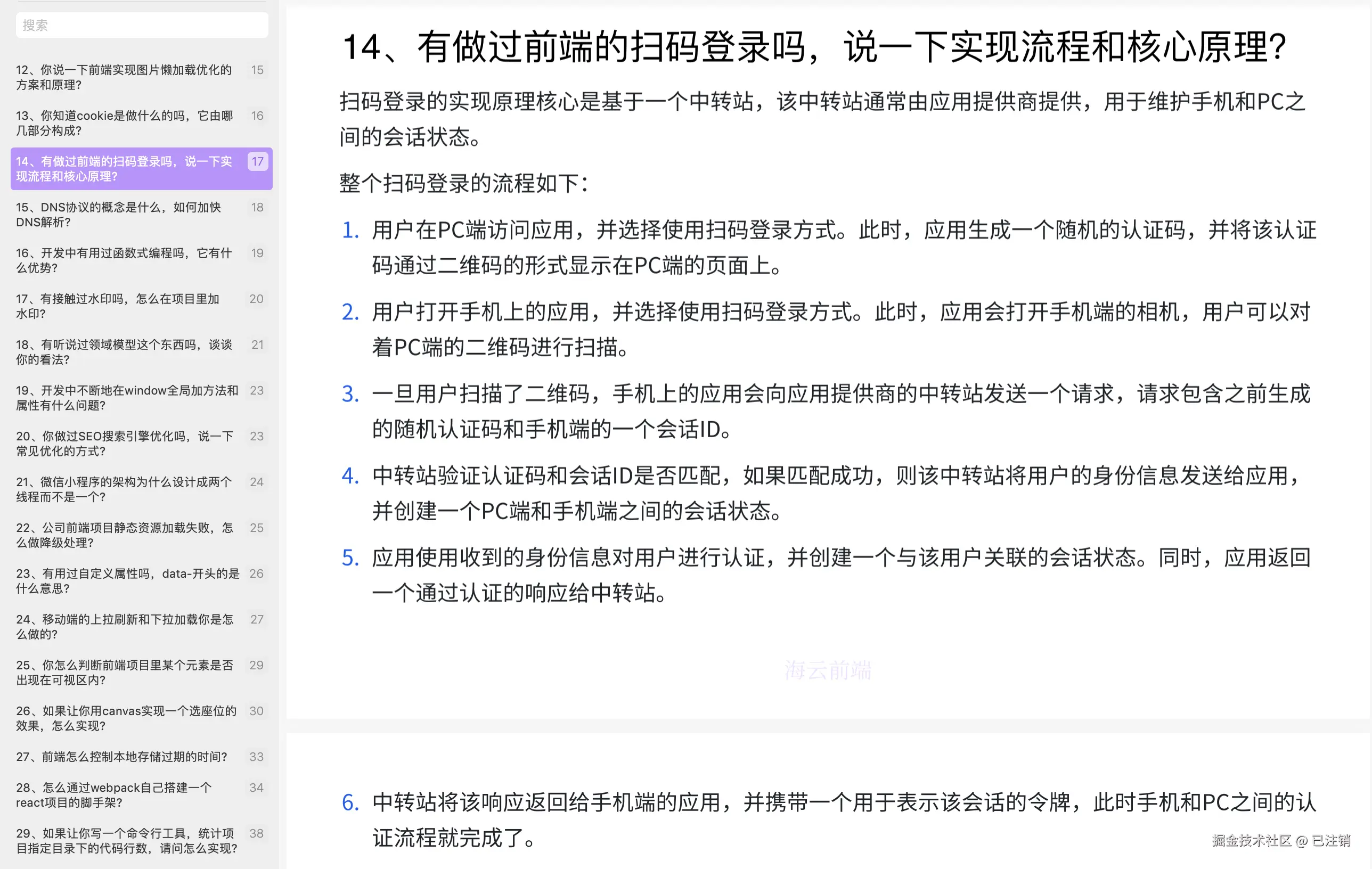
Task: Select highlighted item 14 about 扫码登录
Action: click(x=124, y=169)
